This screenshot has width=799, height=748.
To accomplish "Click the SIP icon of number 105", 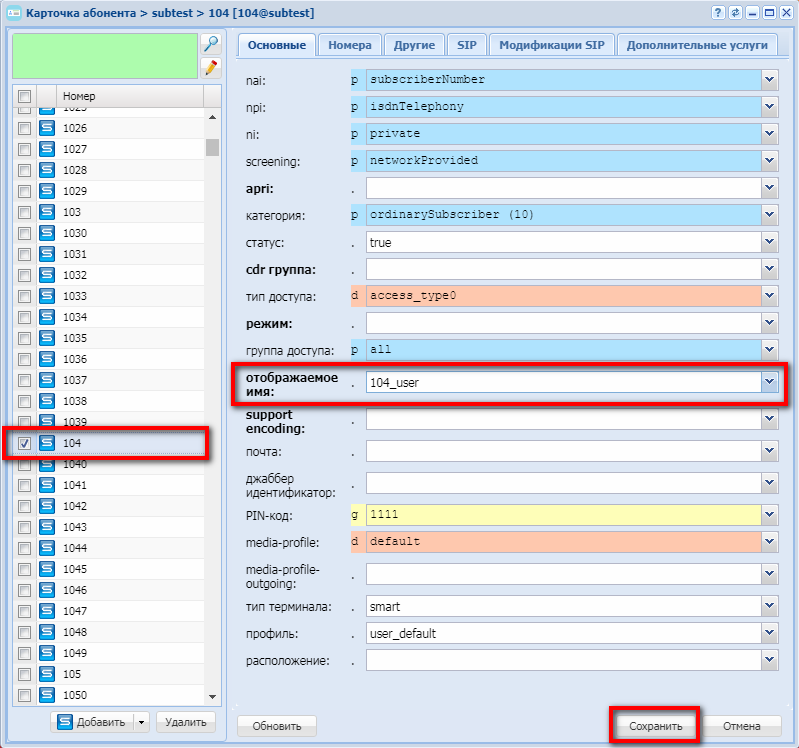I will (47, 674).
